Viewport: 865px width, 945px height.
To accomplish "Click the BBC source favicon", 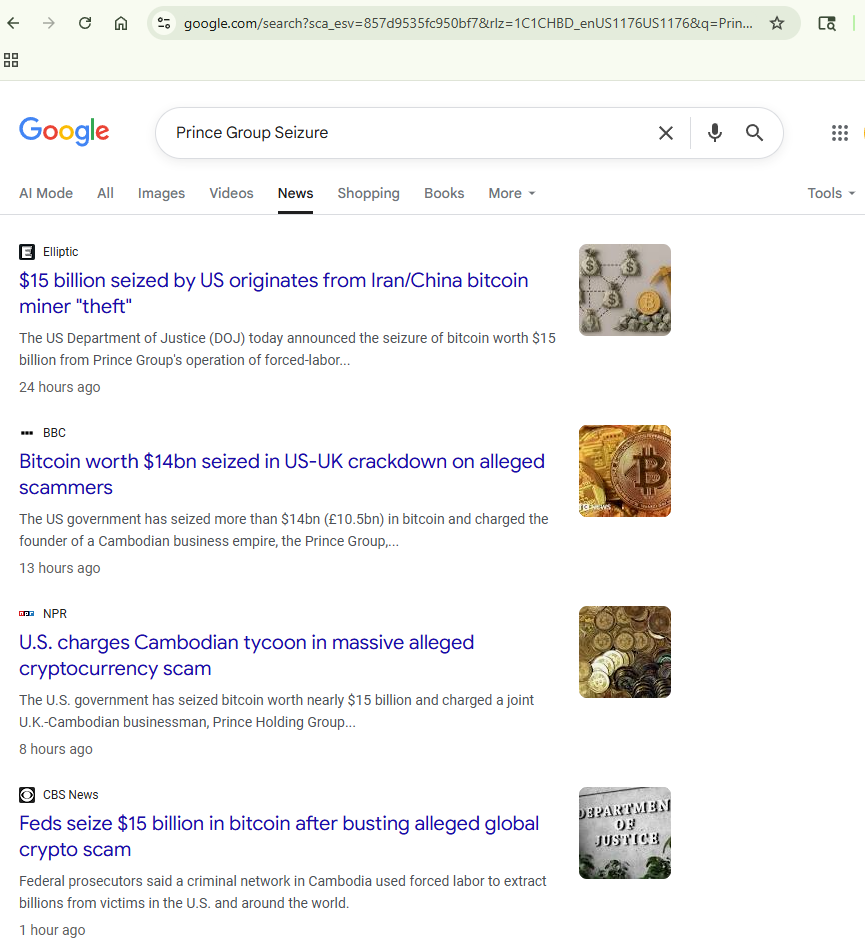I will pos(27,433).
